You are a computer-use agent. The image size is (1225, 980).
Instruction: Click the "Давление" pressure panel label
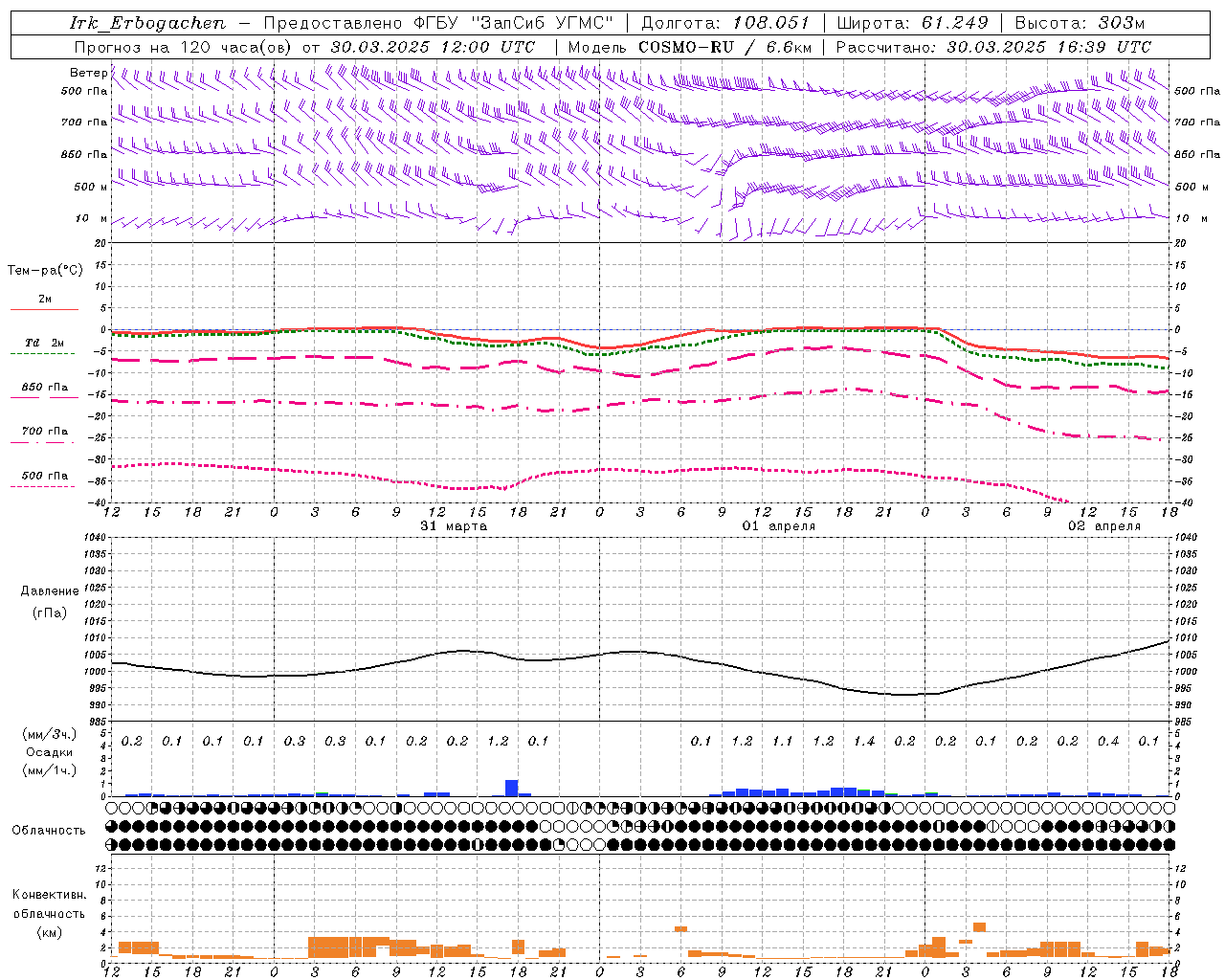(50, 591)
